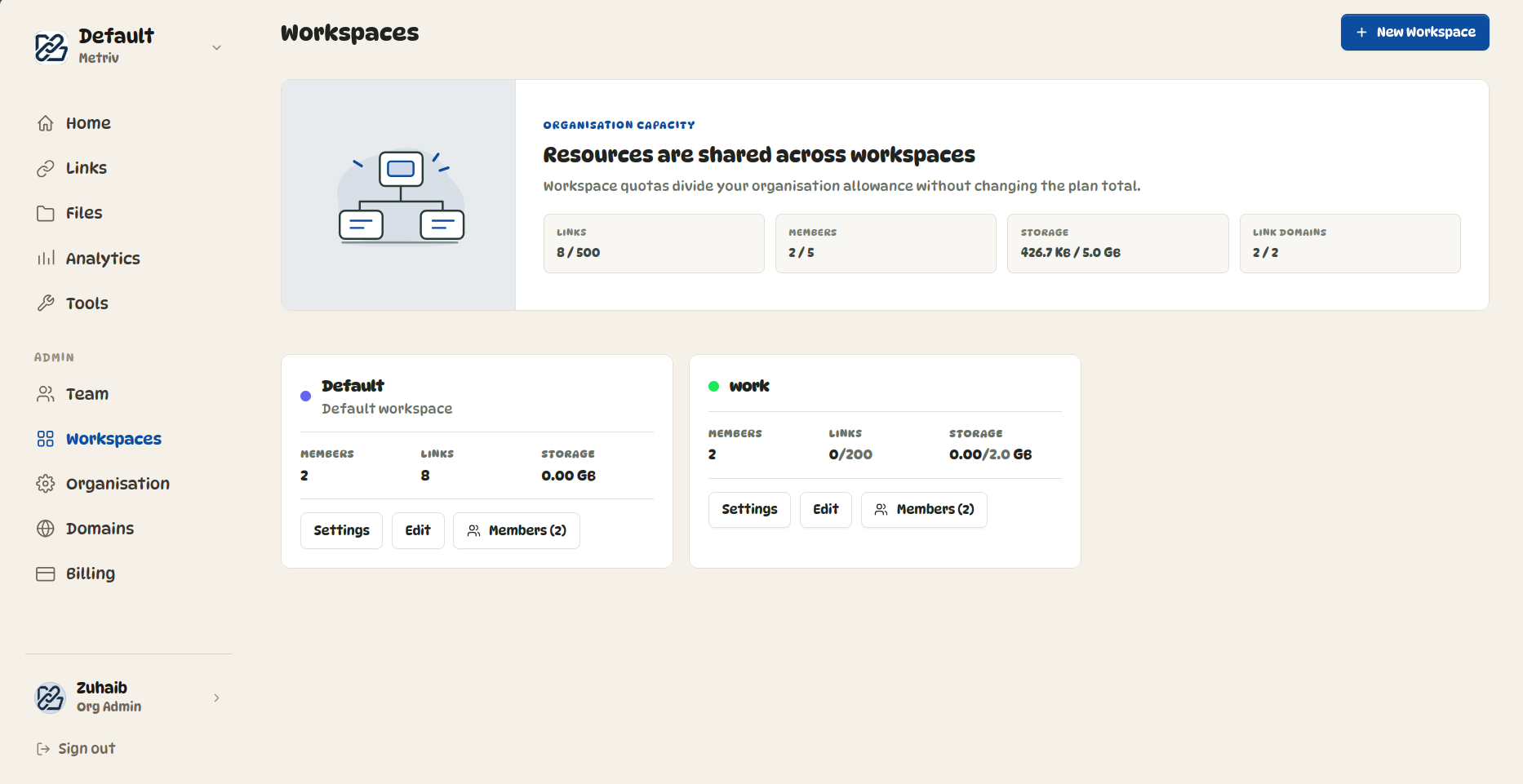Expand the Default organisation switcher chevron

(216, 47)
